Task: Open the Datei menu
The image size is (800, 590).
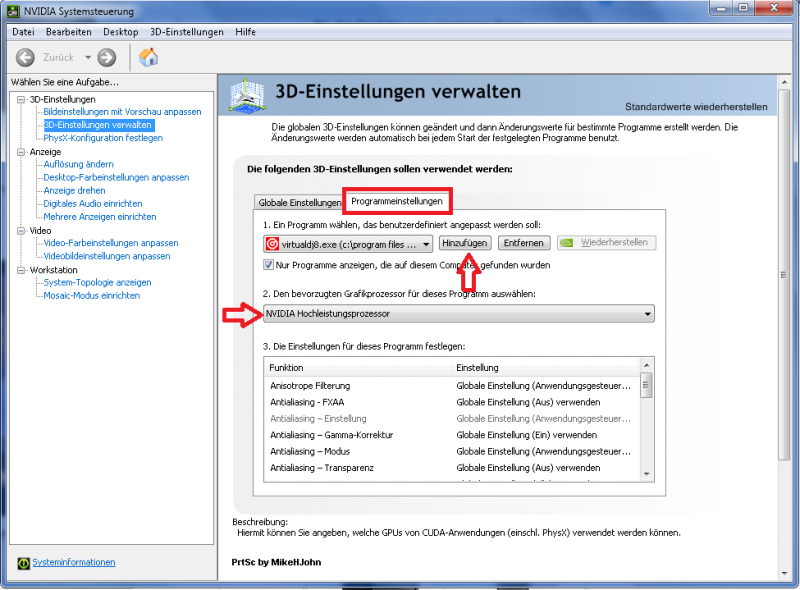Action: pyautogui.click(x=23, y=32)
